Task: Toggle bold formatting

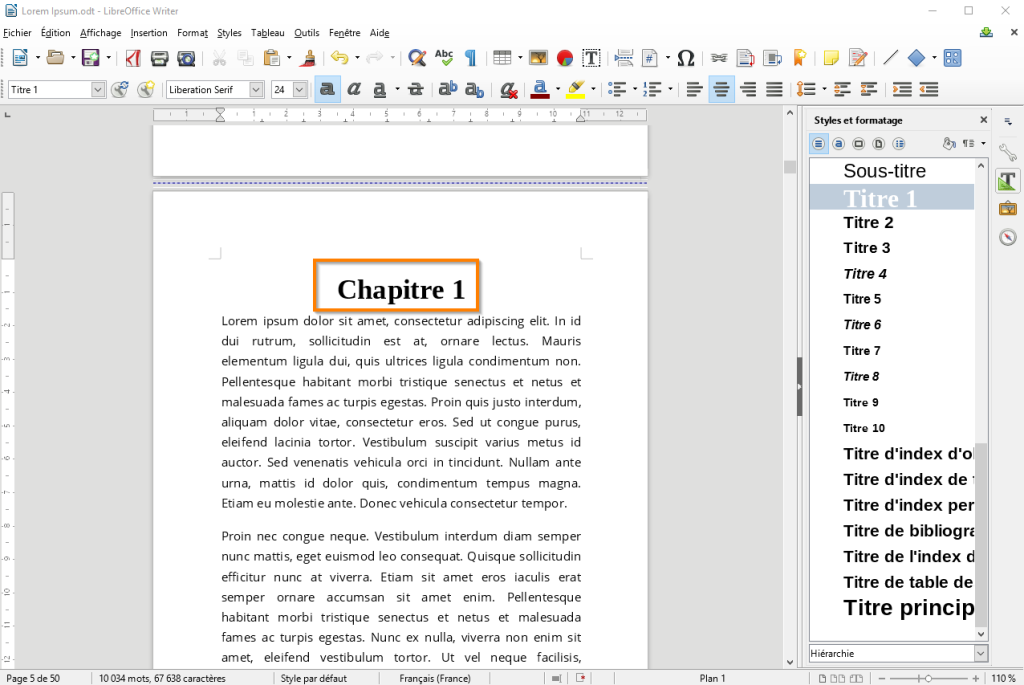Action: (327, 89)
